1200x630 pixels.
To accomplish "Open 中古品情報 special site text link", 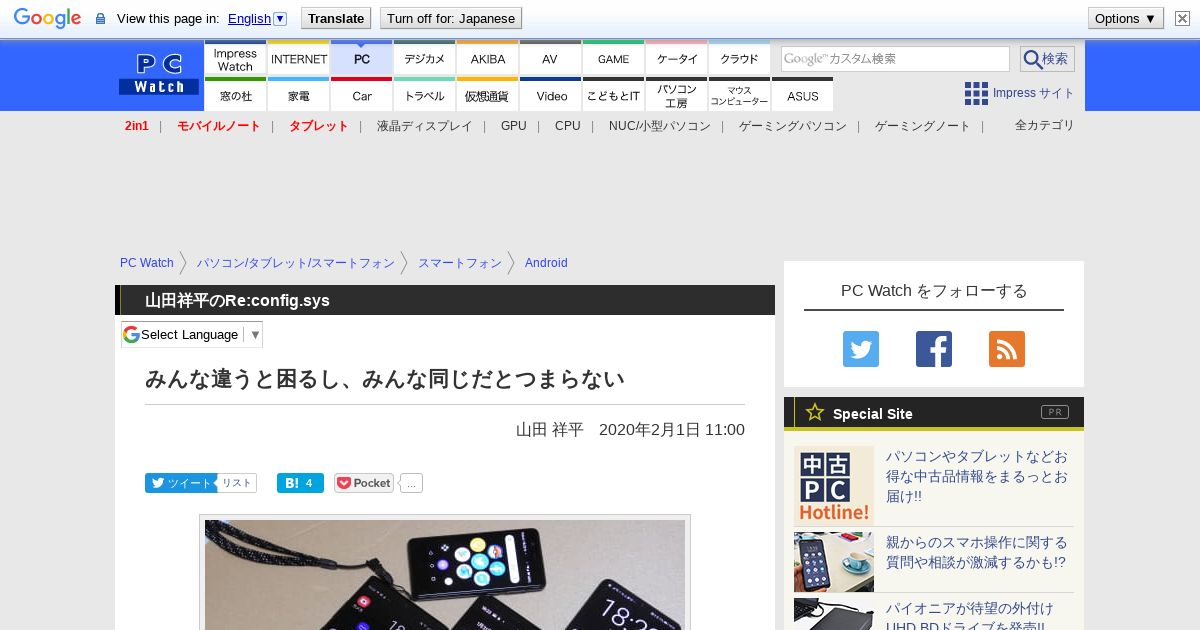I will pos(977,476).
